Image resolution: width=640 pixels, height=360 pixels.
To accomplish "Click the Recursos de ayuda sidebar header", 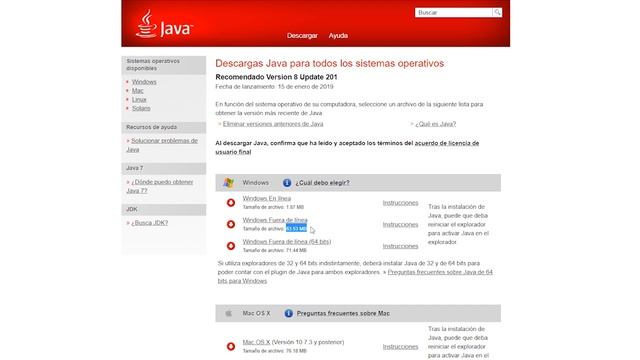I will [x=164, y=127].
